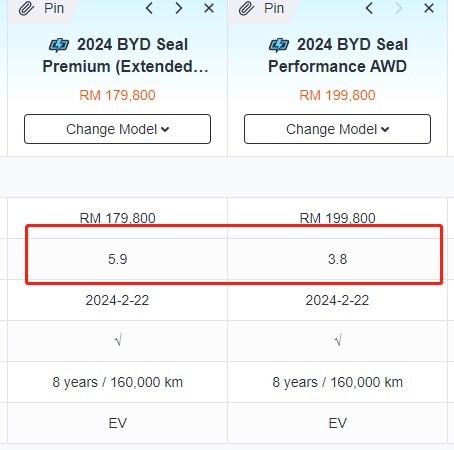Click the orange RM 179,800 price
The width and height of the screenshot is (454, 450).
click(117, 95)
